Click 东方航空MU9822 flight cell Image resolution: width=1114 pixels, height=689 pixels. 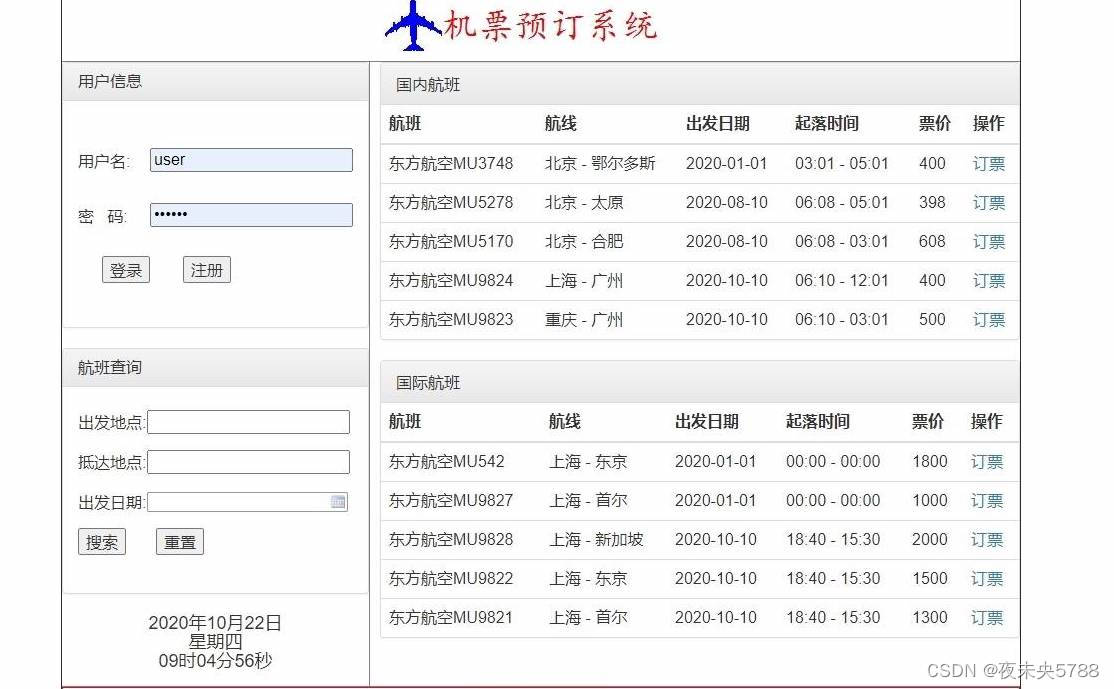click(x=450, y=579)
